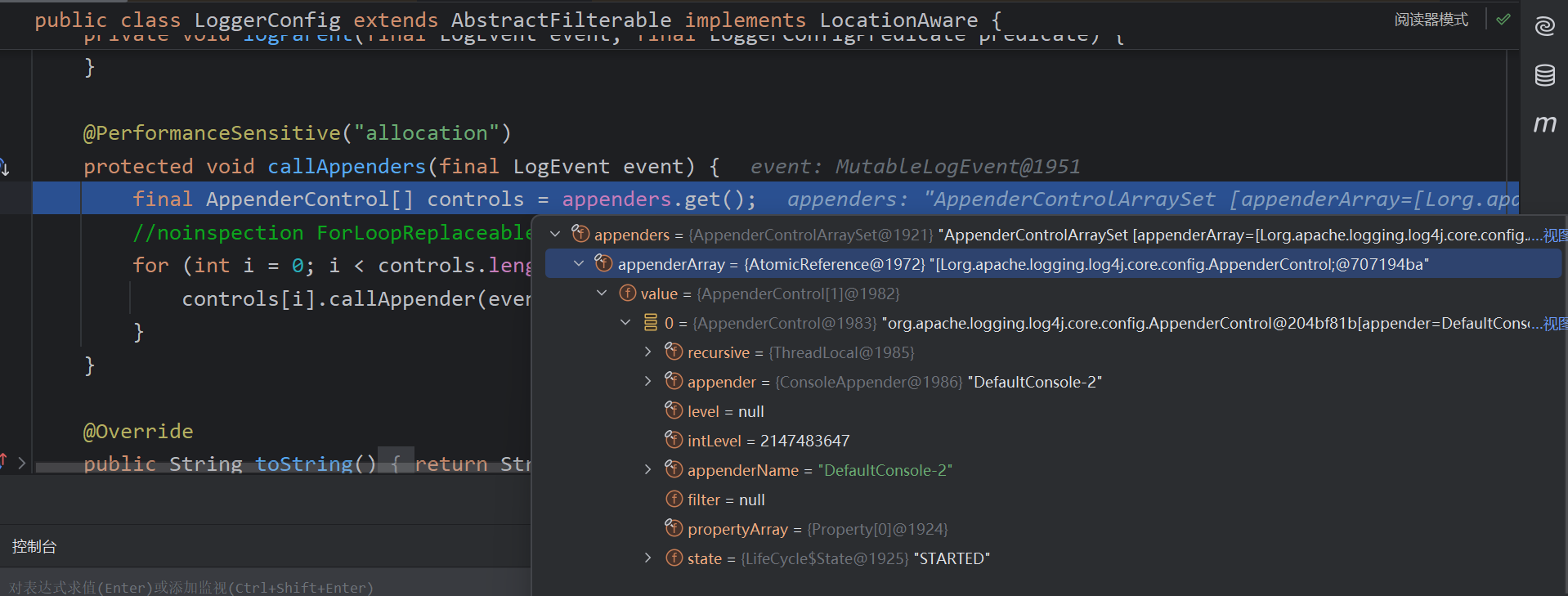Open the Database tool window icon
1568x596 pixels.
1544,75
